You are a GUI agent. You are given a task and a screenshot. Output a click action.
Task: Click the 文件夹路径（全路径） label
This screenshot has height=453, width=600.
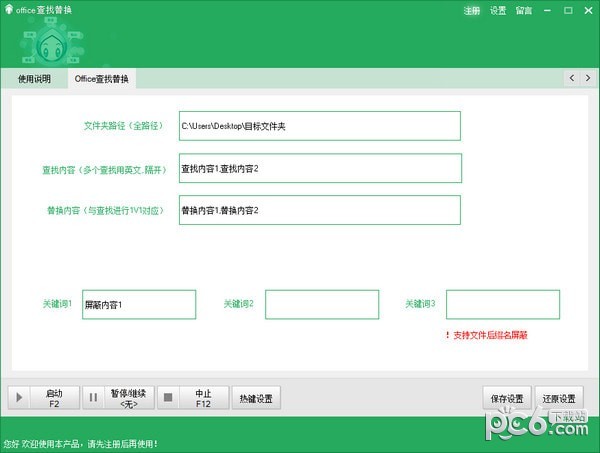(125, 125)
